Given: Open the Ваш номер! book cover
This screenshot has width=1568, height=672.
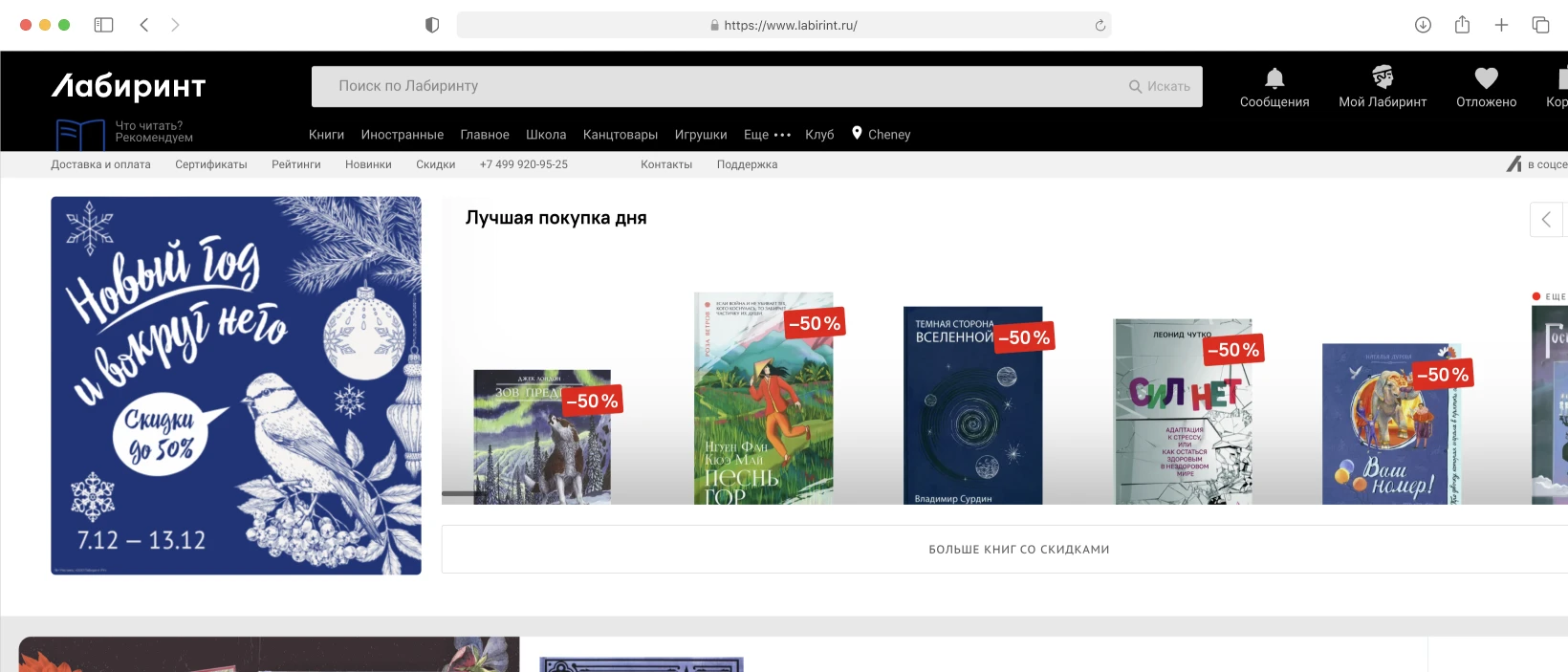Looking at the screenshot, I should click(x=1391, y=424).
